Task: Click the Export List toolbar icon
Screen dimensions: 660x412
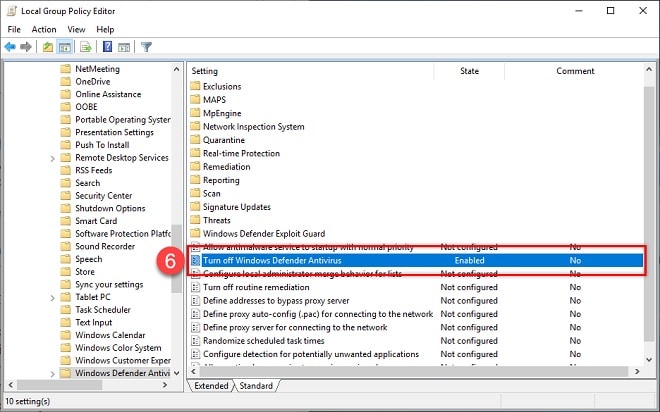Action: [85, 47]
